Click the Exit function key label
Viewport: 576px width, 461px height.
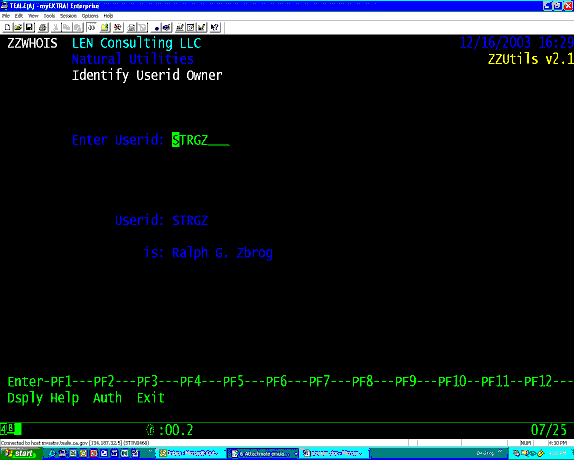[151, 398]
